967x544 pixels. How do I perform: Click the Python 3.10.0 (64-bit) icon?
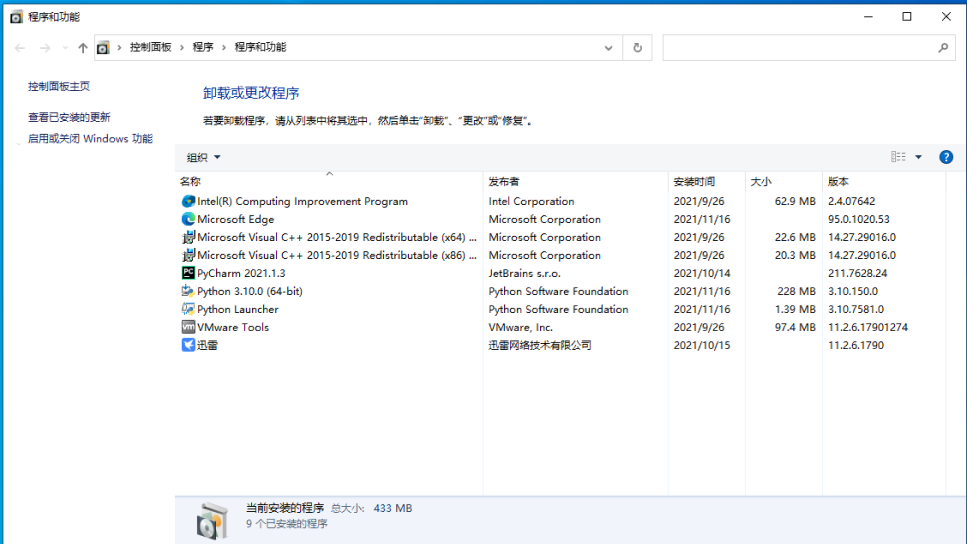(x=188, y=291)
